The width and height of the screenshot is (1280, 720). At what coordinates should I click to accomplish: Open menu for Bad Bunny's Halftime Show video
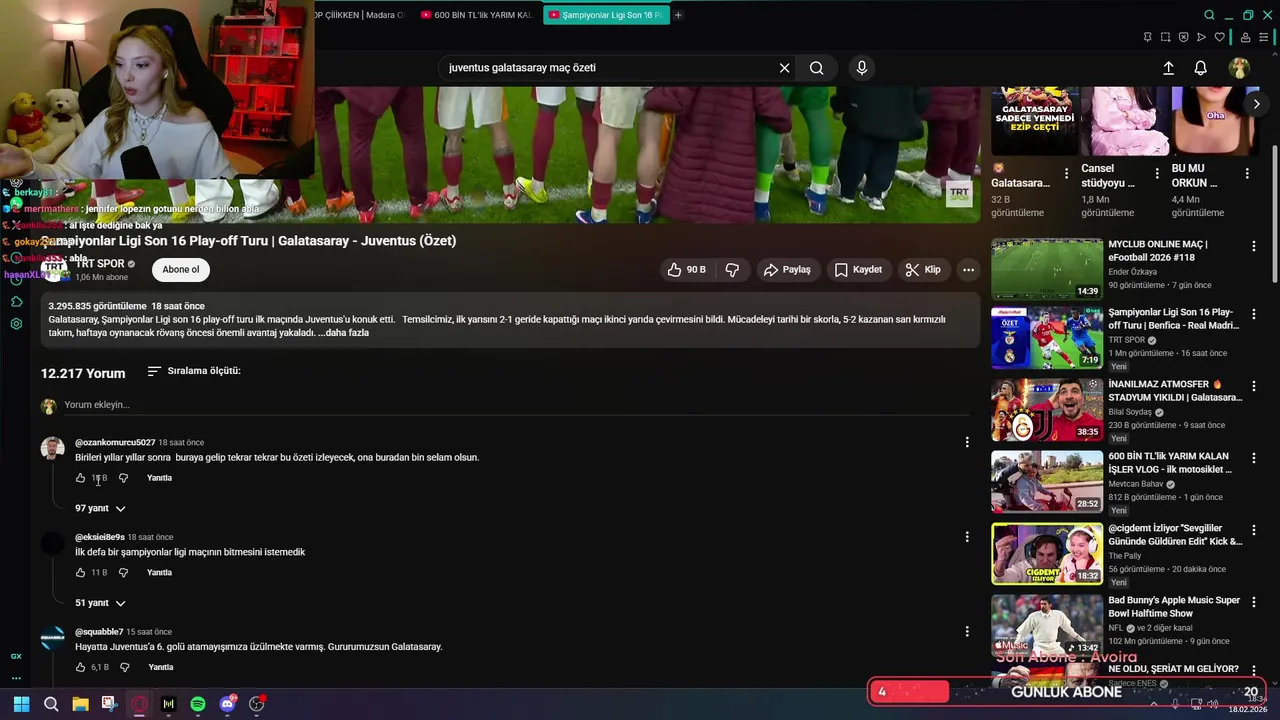pyautogui.click(x=1254, y=602)
